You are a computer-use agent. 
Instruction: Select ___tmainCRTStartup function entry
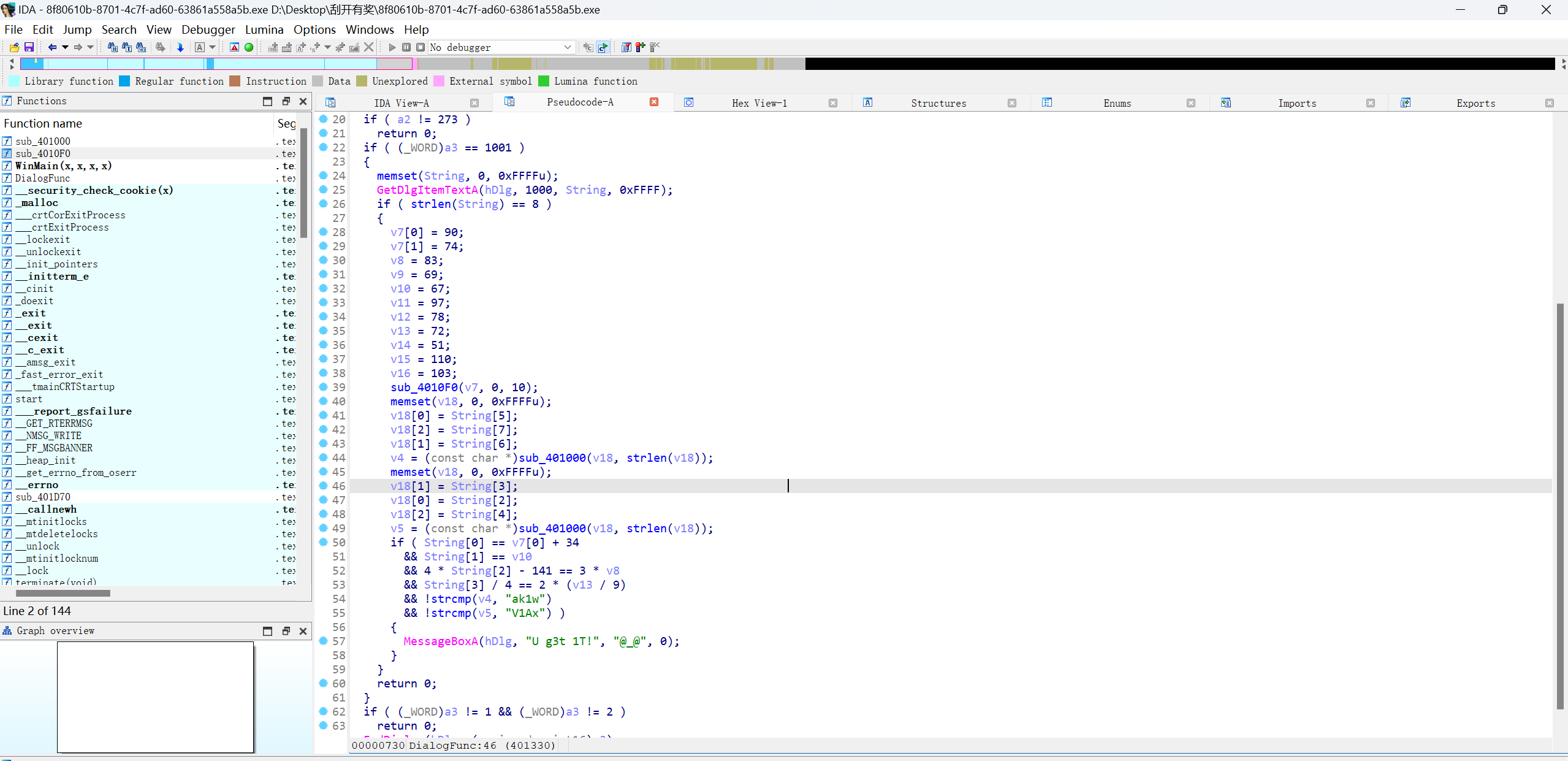tap(65, 386)
